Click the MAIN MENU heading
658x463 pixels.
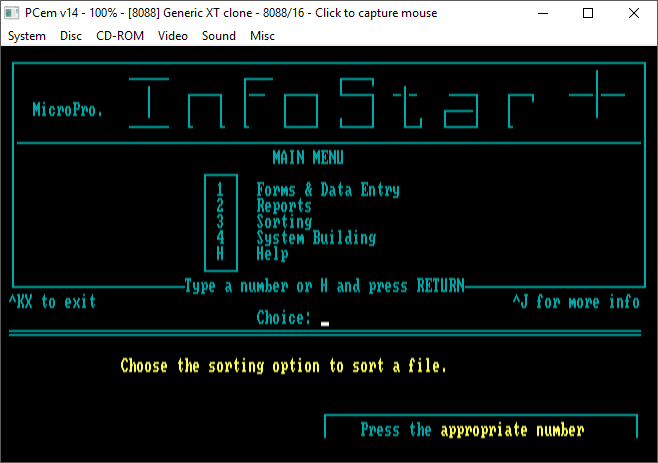pos(308,158)
